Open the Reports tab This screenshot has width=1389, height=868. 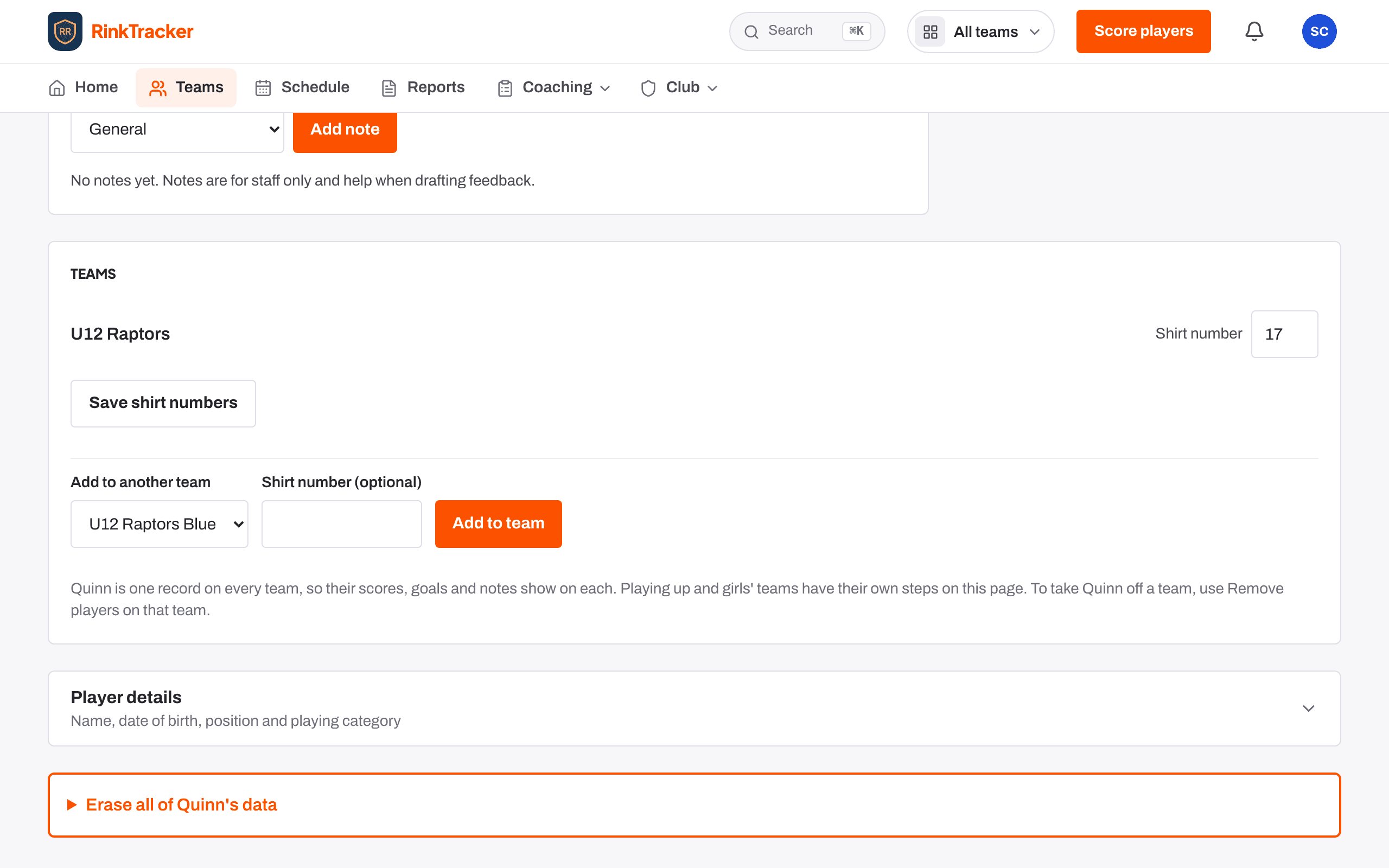[x=423, y=88]
